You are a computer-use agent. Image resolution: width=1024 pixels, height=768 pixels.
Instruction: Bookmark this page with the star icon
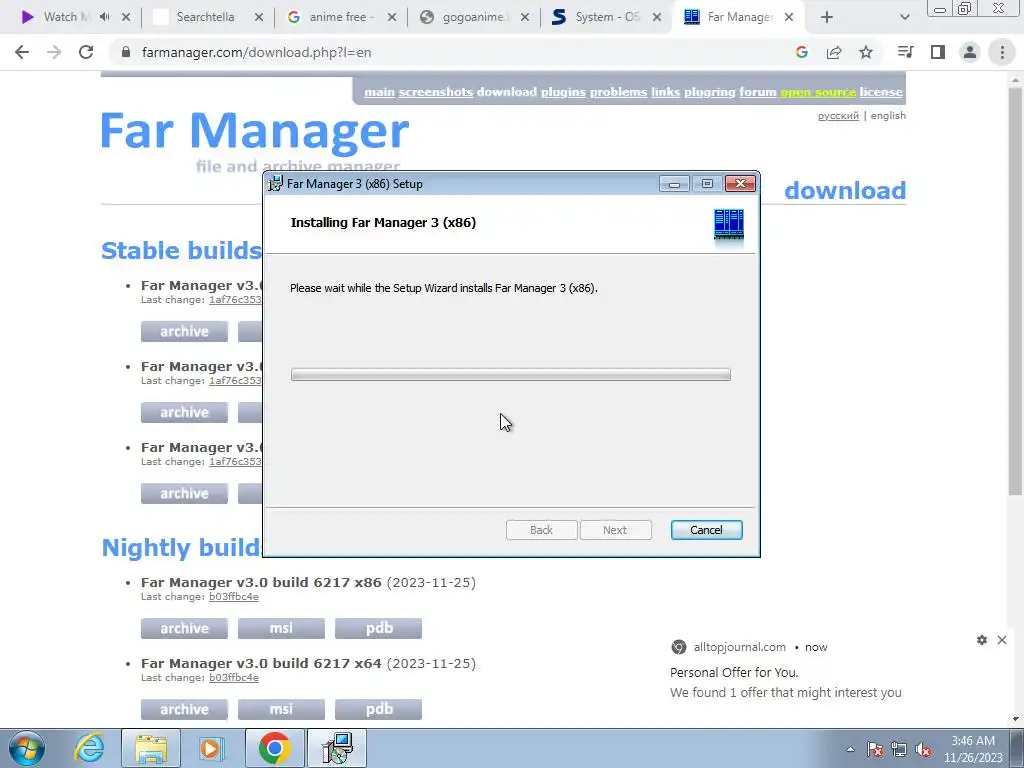pos(866,52)
